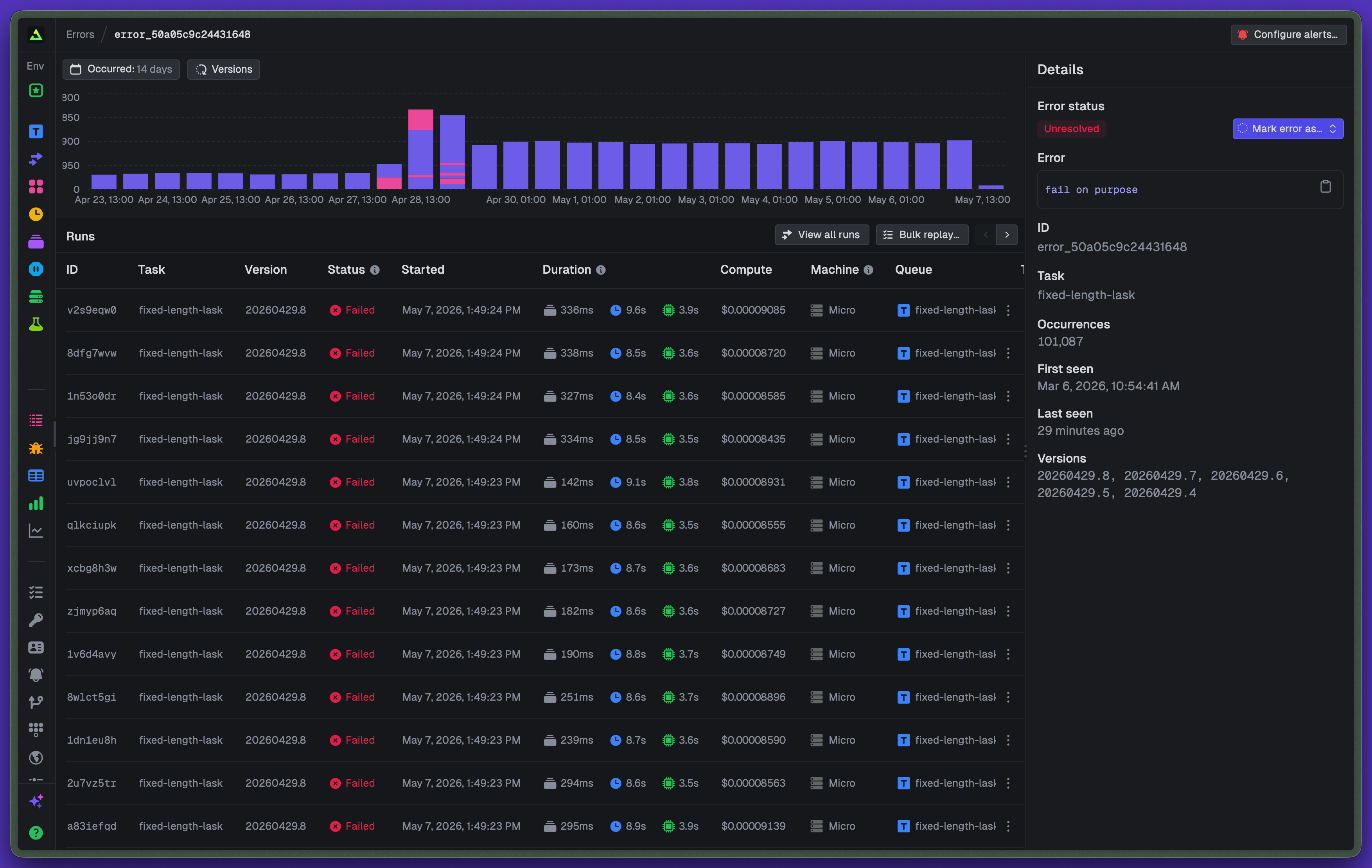1372x868 pixels.
Task: Open run uvpoclvl
Action: [92, 482]
